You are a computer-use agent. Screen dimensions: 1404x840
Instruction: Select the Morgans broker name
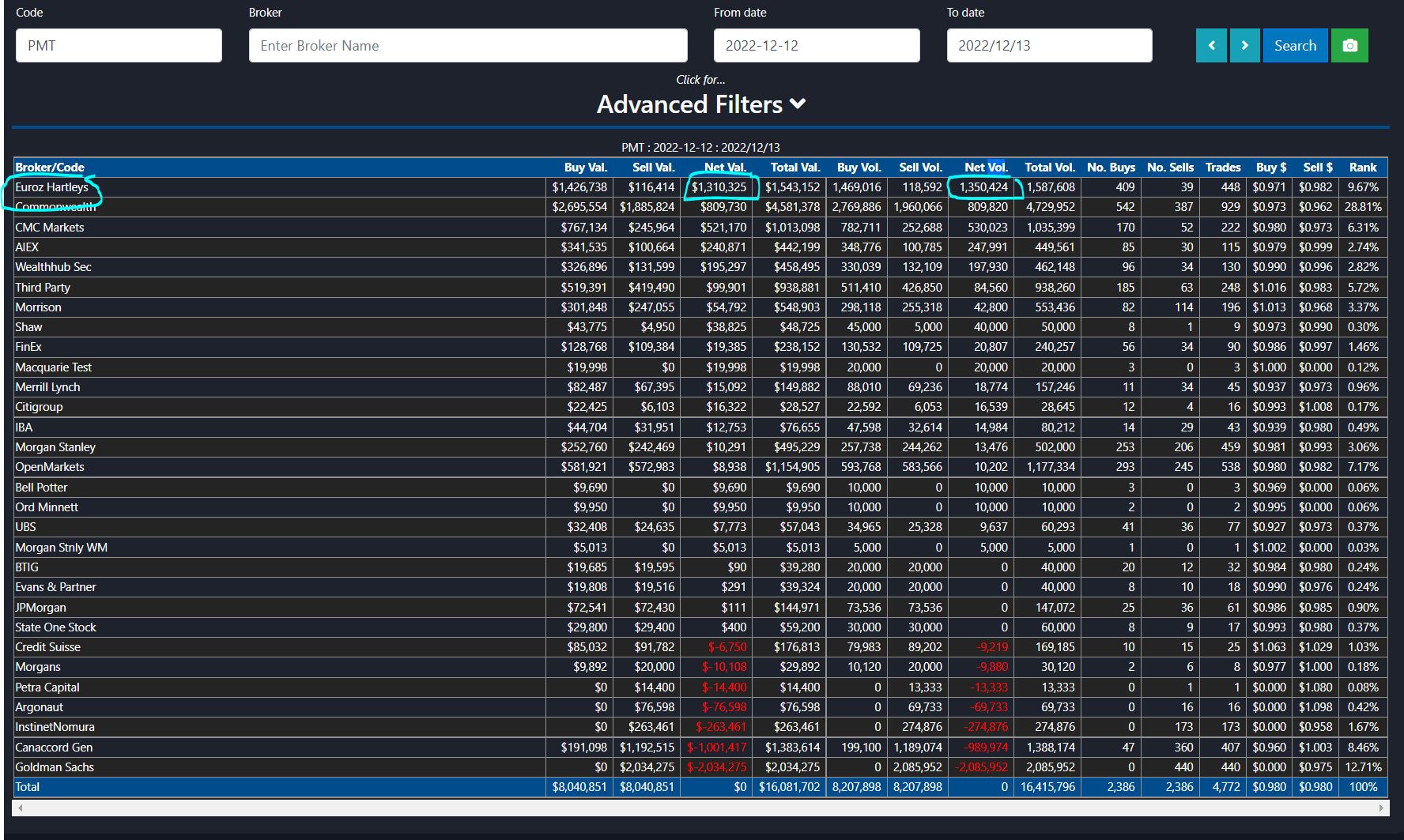pyautogui.click(x=38, y=667)
